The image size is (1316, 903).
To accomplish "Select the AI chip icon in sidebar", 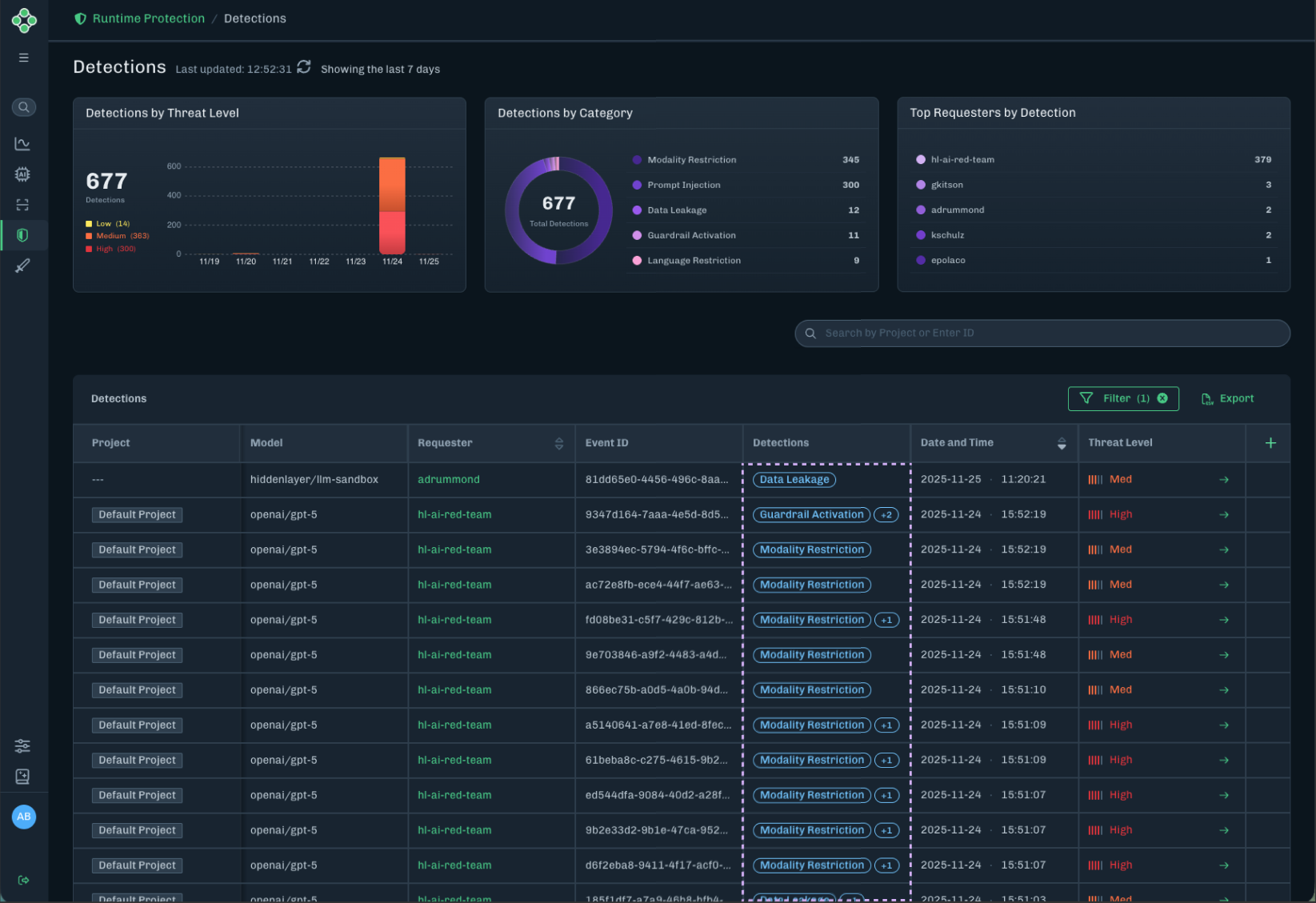I will (22, 174).
